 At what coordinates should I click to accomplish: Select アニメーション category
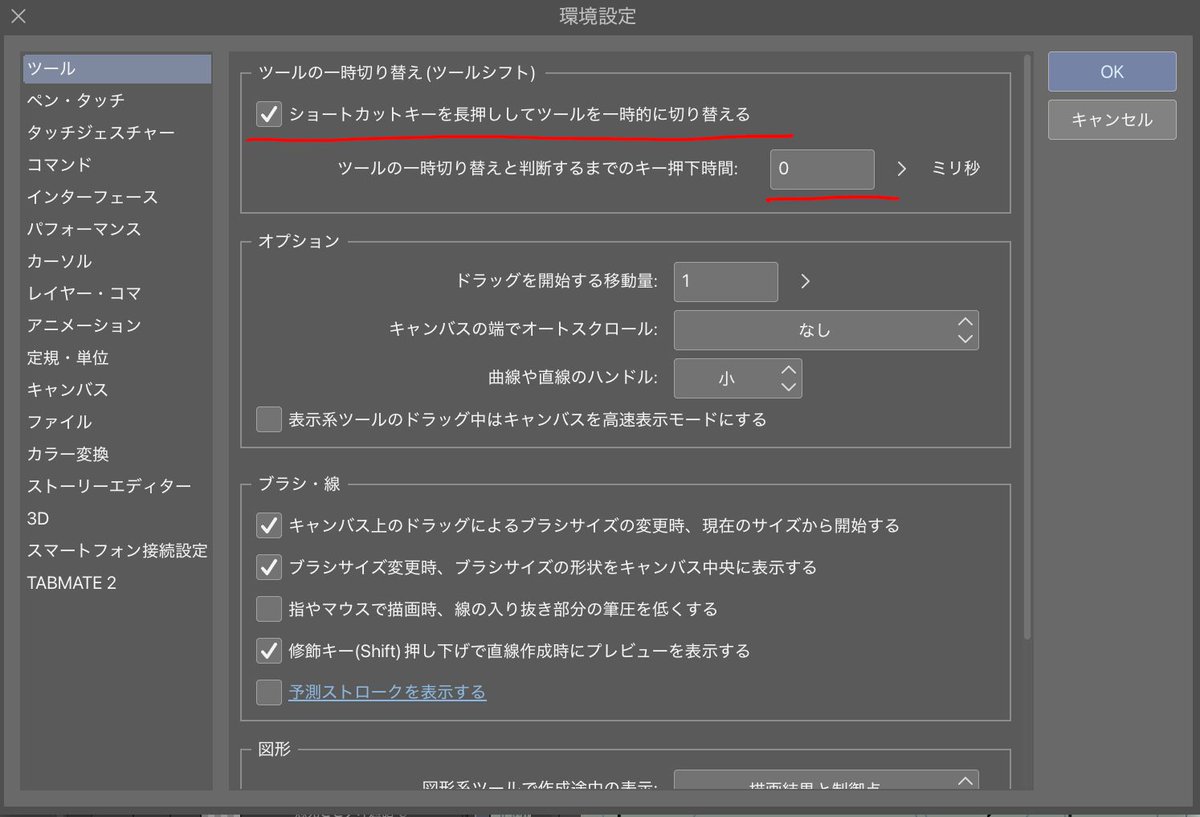pyautogui.click(x=117, y=325)
